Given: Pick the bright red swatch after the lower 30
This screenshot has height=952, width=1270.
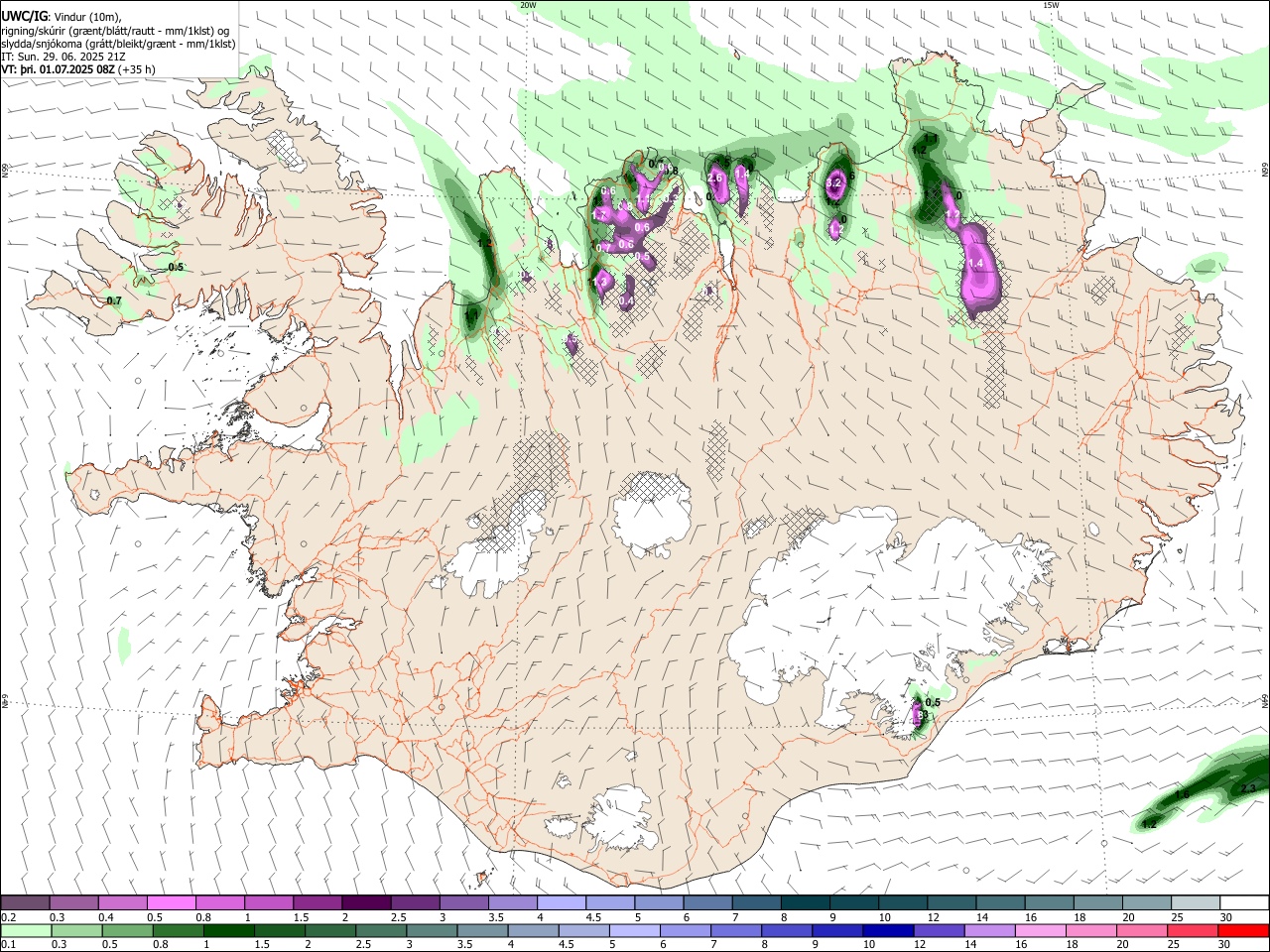Looking at the screenshot, I should pos(1243,931).
